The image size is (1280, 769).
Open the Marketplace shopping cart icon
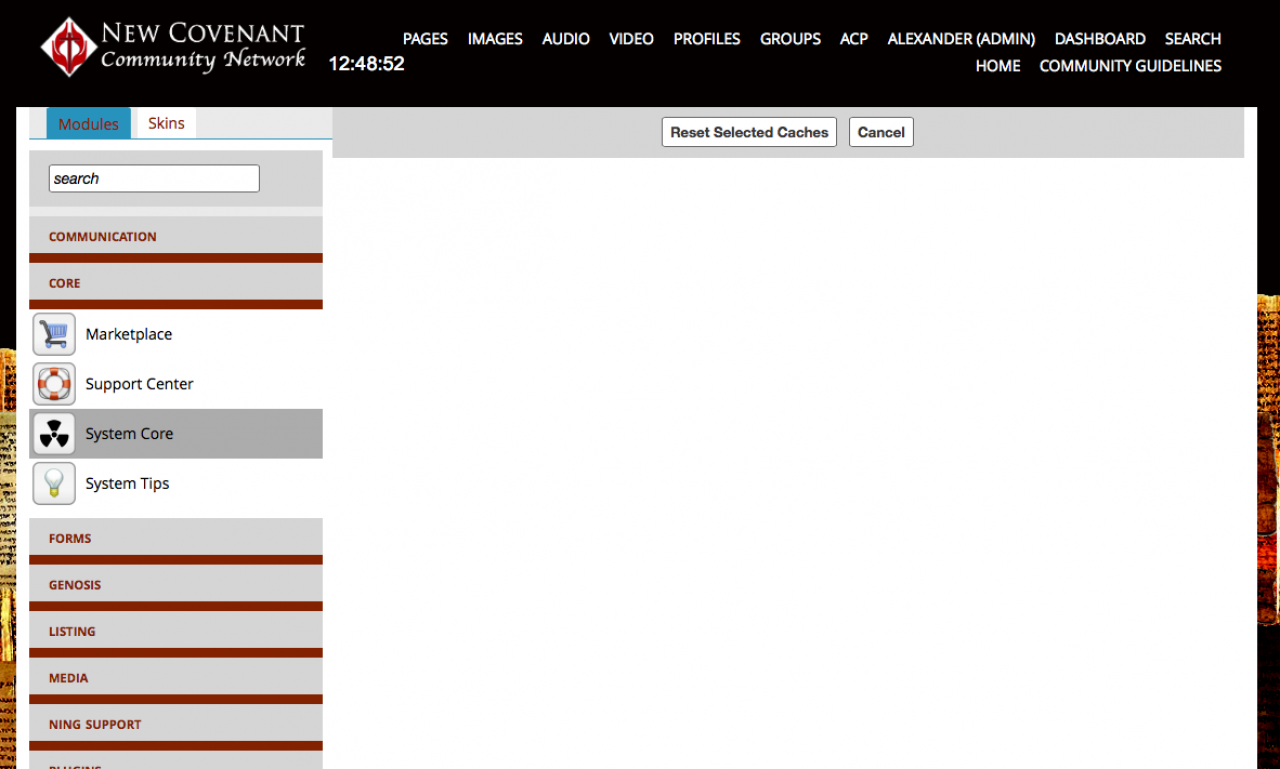click(54, 334)
